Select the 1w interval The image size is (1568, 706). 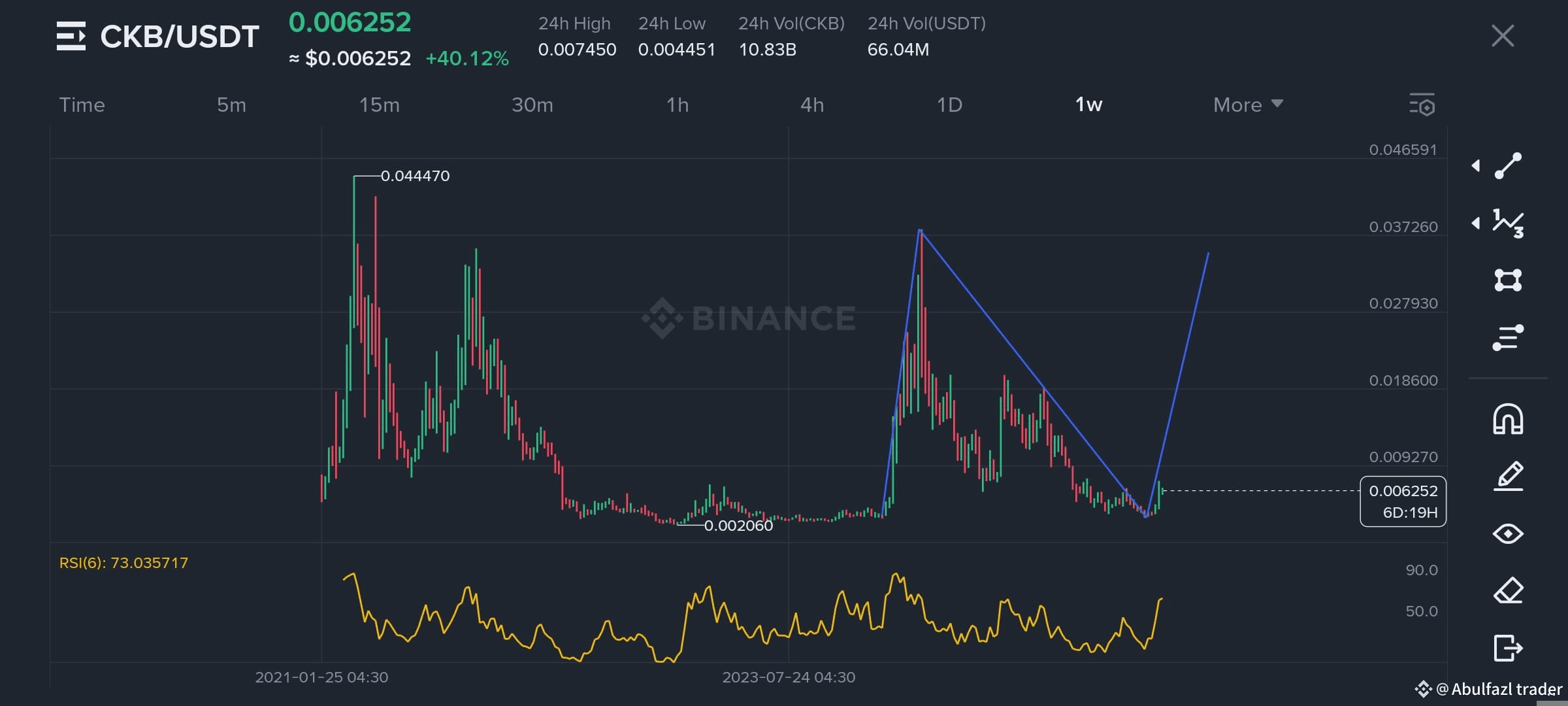(1088, 105)
